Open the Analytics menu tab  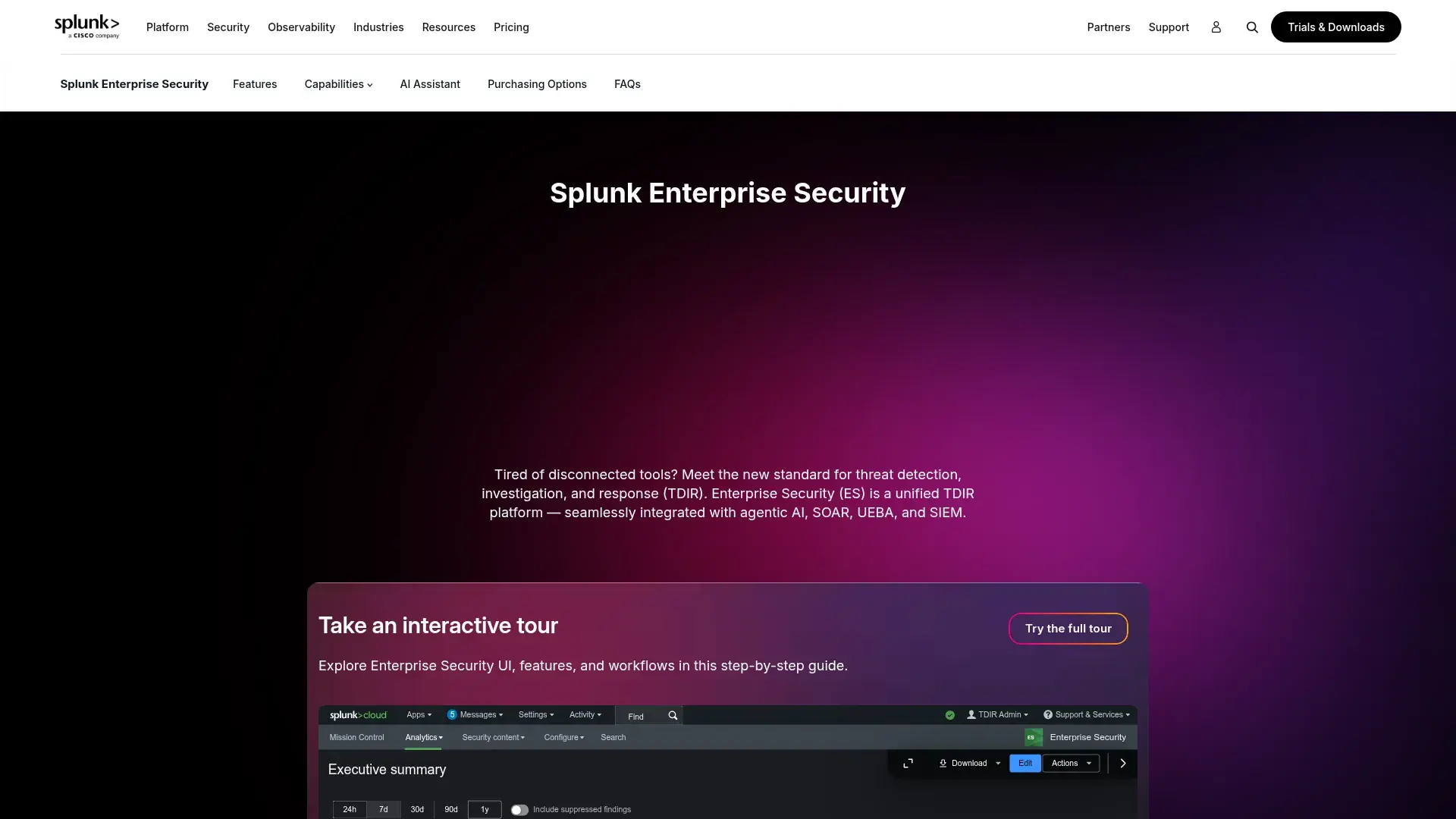(x=423, y=737)
